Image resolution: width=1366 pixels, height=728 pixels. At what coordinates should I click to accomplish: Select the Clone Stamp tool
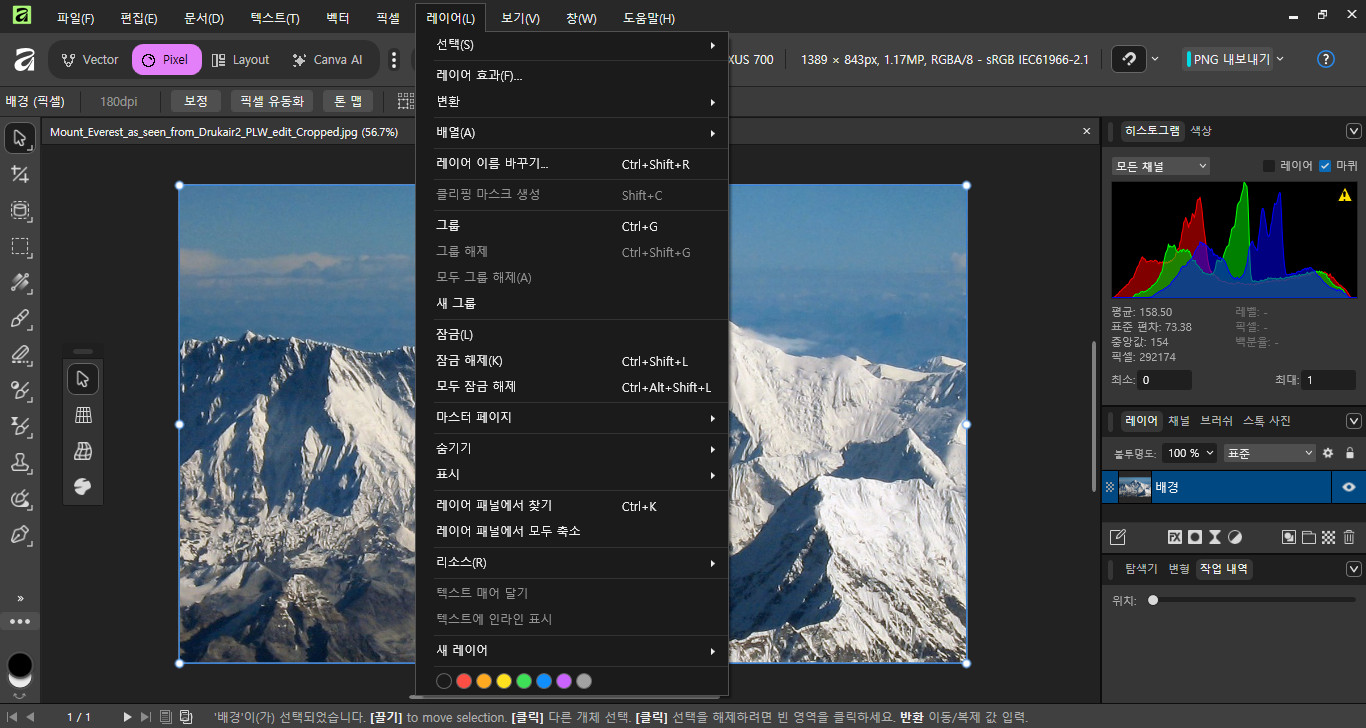[x=20, y=462]
